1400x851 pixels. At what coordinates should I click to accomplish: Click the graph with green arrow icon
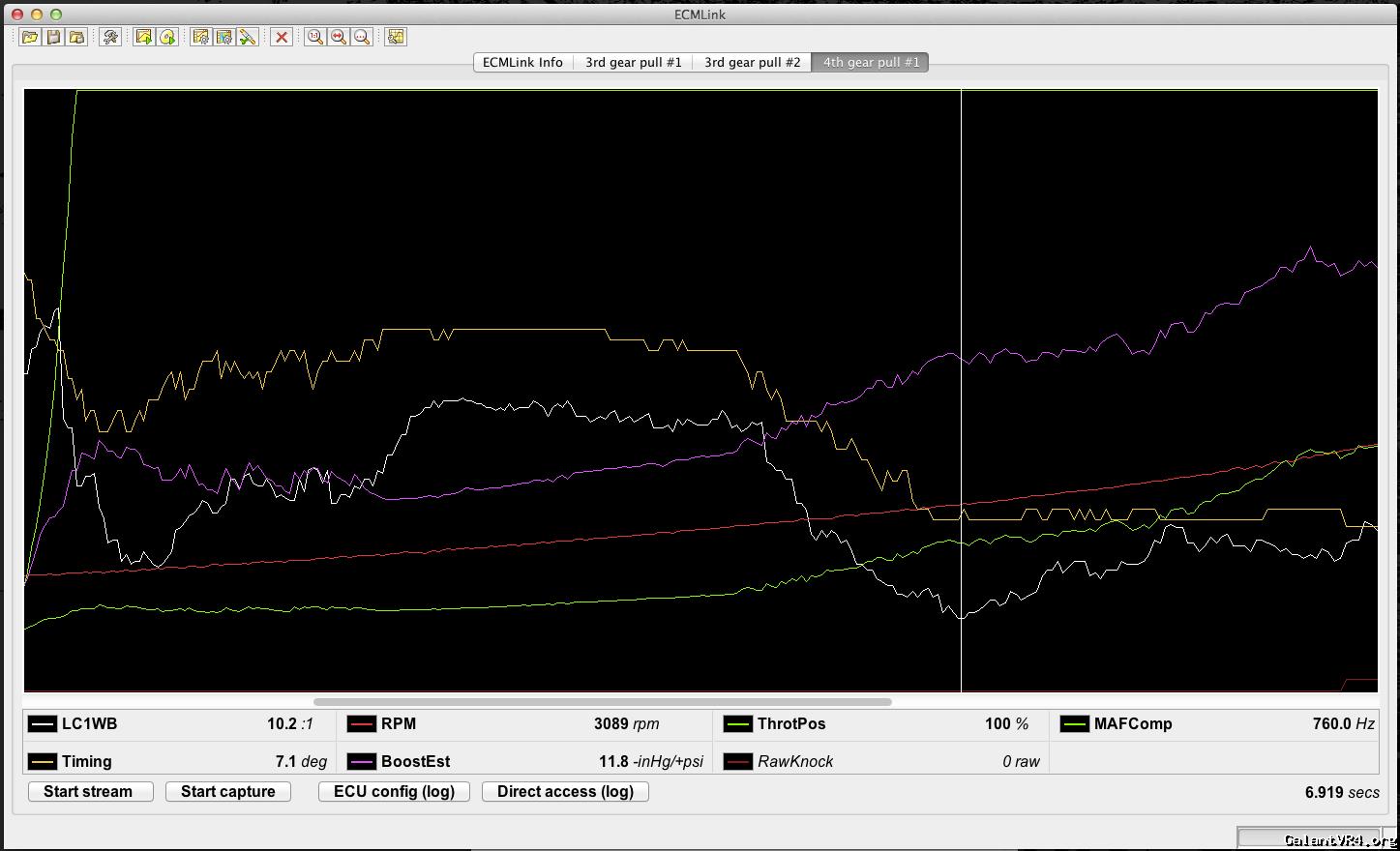(143, 37)
